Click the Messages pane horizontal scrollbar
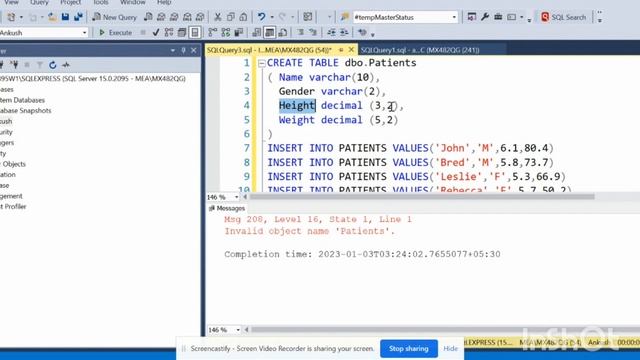 [445, 329]
